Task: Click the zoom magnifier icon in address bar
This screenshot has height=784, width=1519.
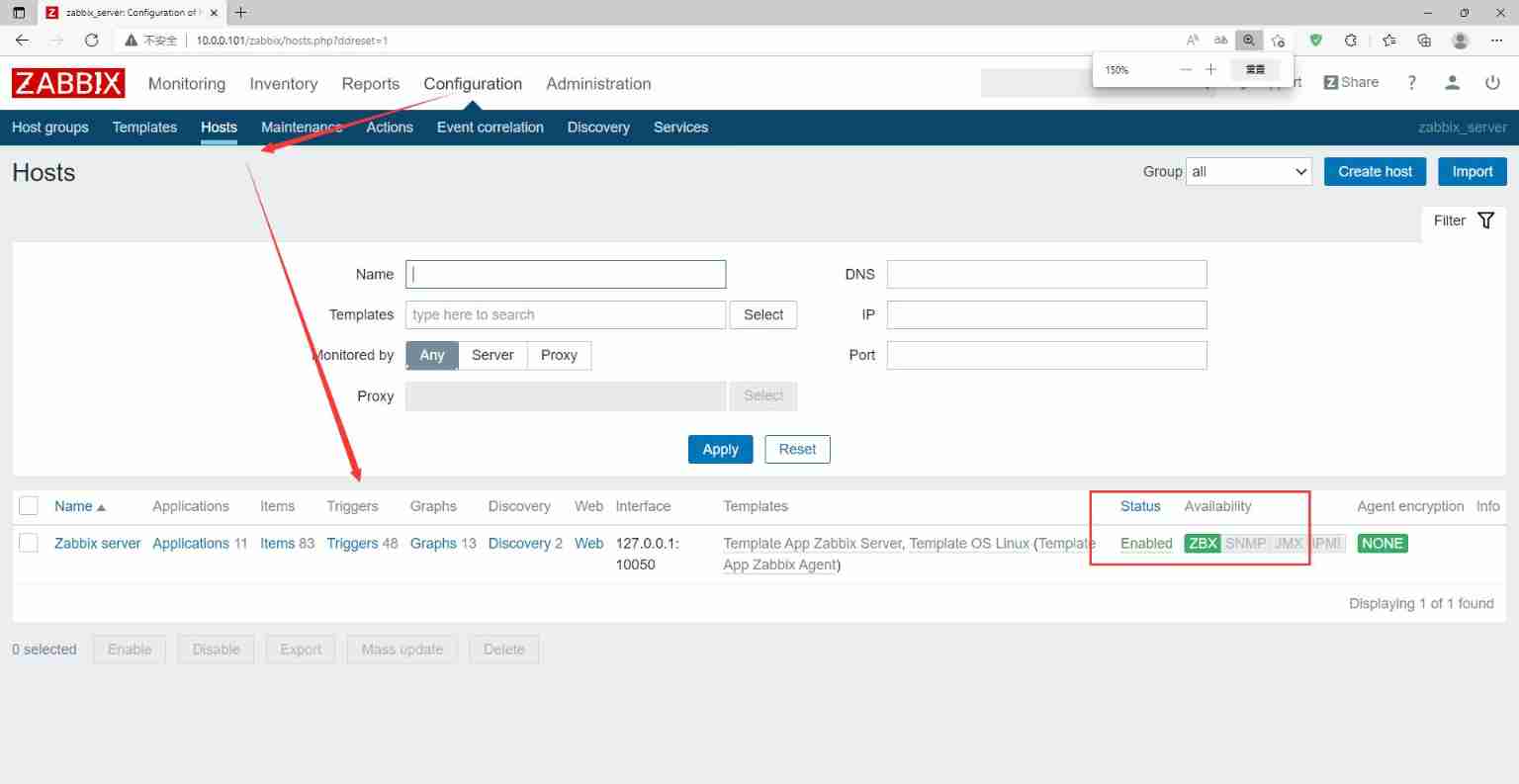Action: (x=1249, y=41)
